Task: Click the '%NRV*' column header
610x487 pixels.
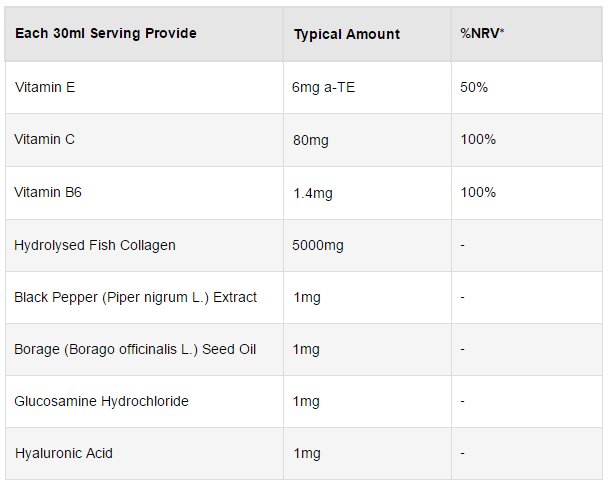Action: [482, 33]
